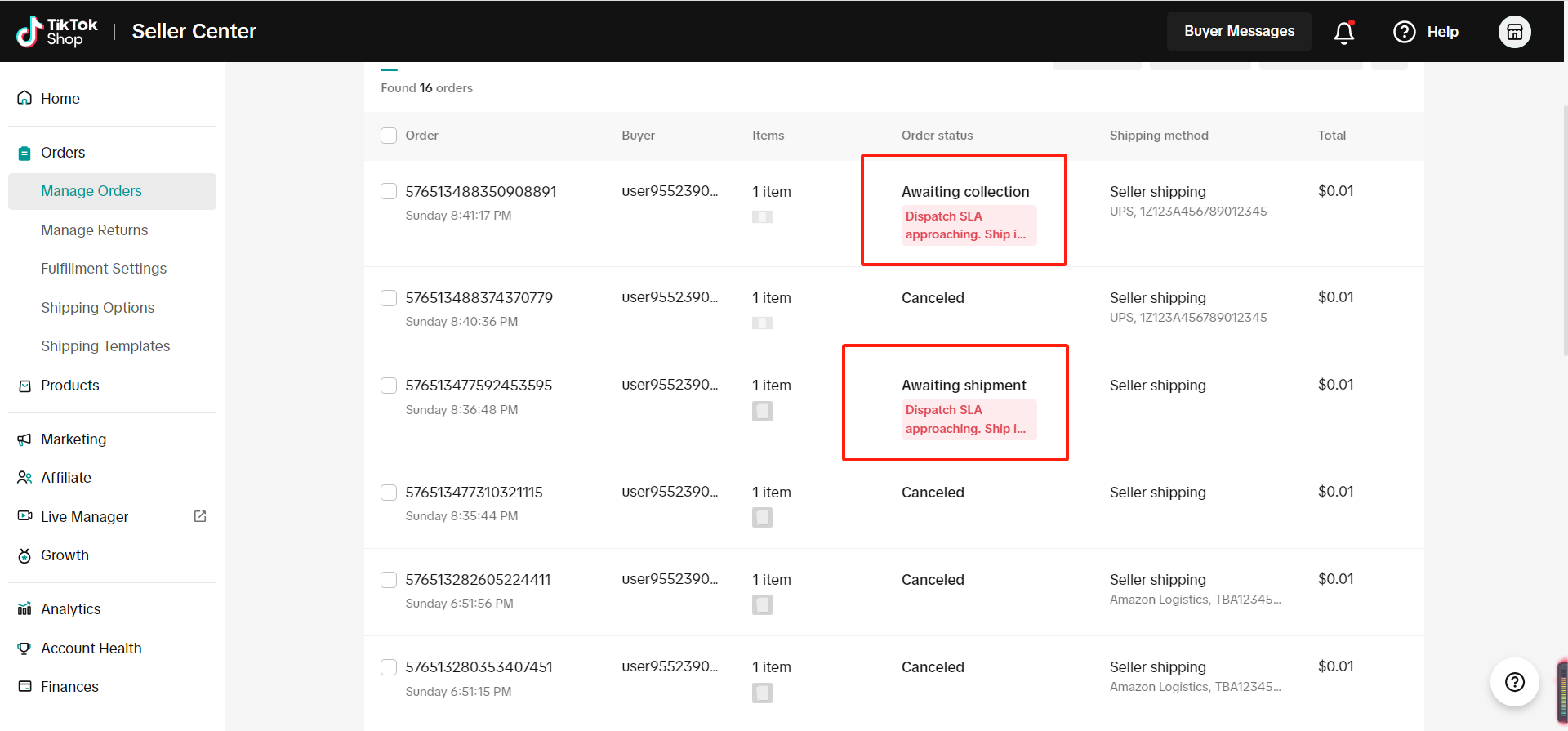Go to Shipping Templates page

click(x=105, y=346)
